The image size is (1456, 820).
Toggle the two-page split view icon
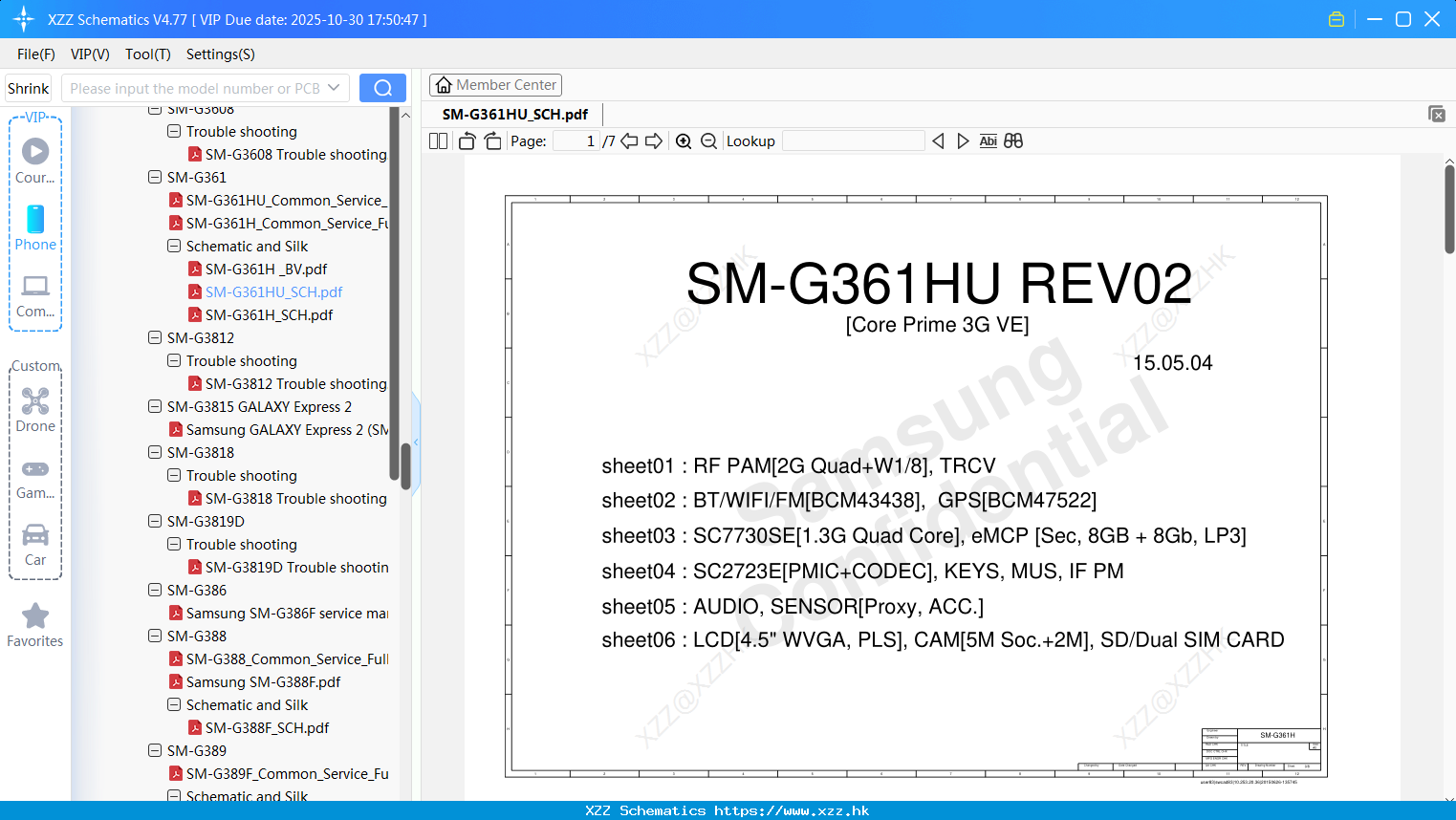coord(438,140)
